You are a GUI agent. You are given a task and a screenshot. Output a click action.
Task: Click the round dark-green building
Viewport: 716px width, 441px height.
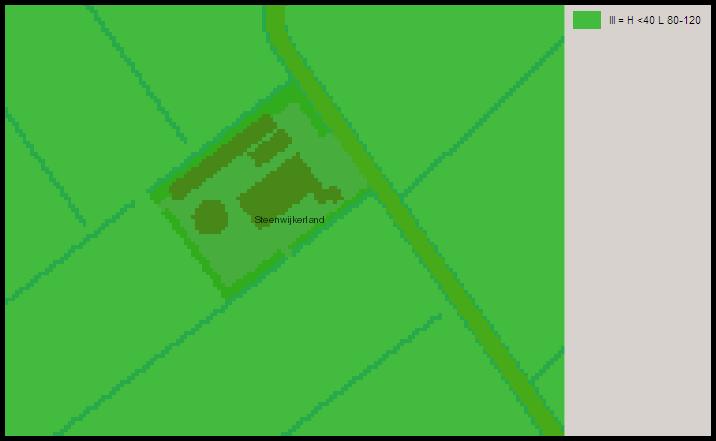click(210, 217)
